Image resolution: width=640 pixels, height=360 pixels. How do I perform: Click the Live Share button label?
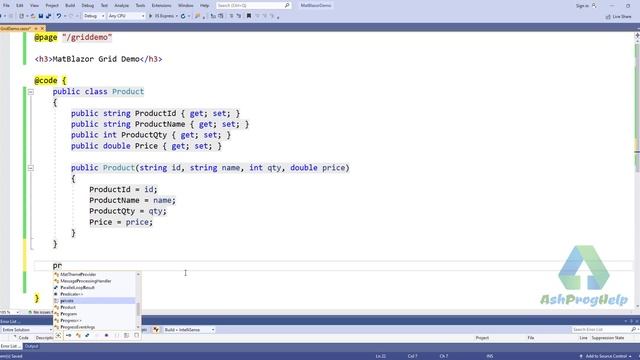pos(622,17)
